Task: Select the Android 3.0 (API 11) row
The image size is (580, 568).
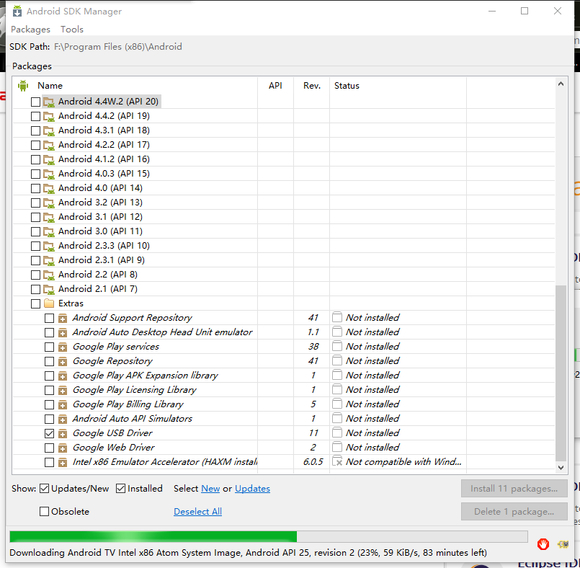Action: click(284, 231)
